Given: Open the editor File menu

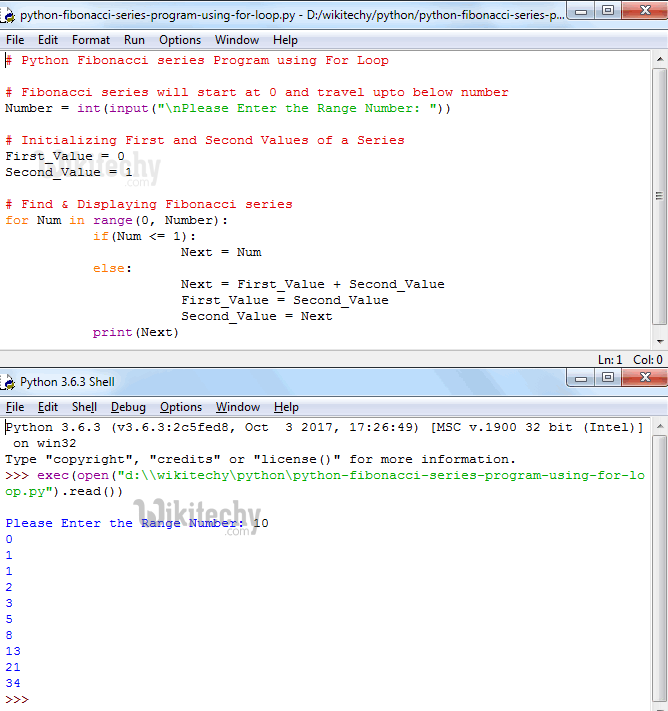Looking at the screenshot, I should pos(15,40).
